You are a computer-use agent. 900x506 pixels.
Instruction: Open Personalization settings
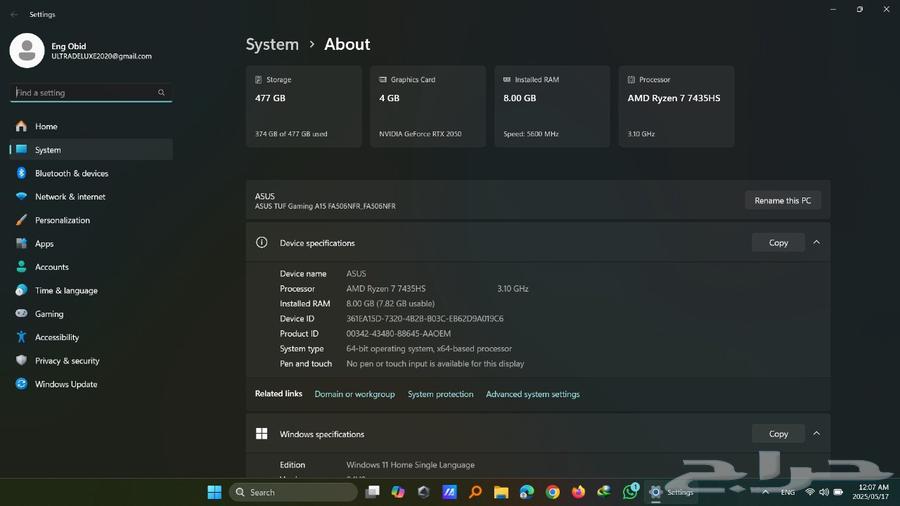coord(91,220)
